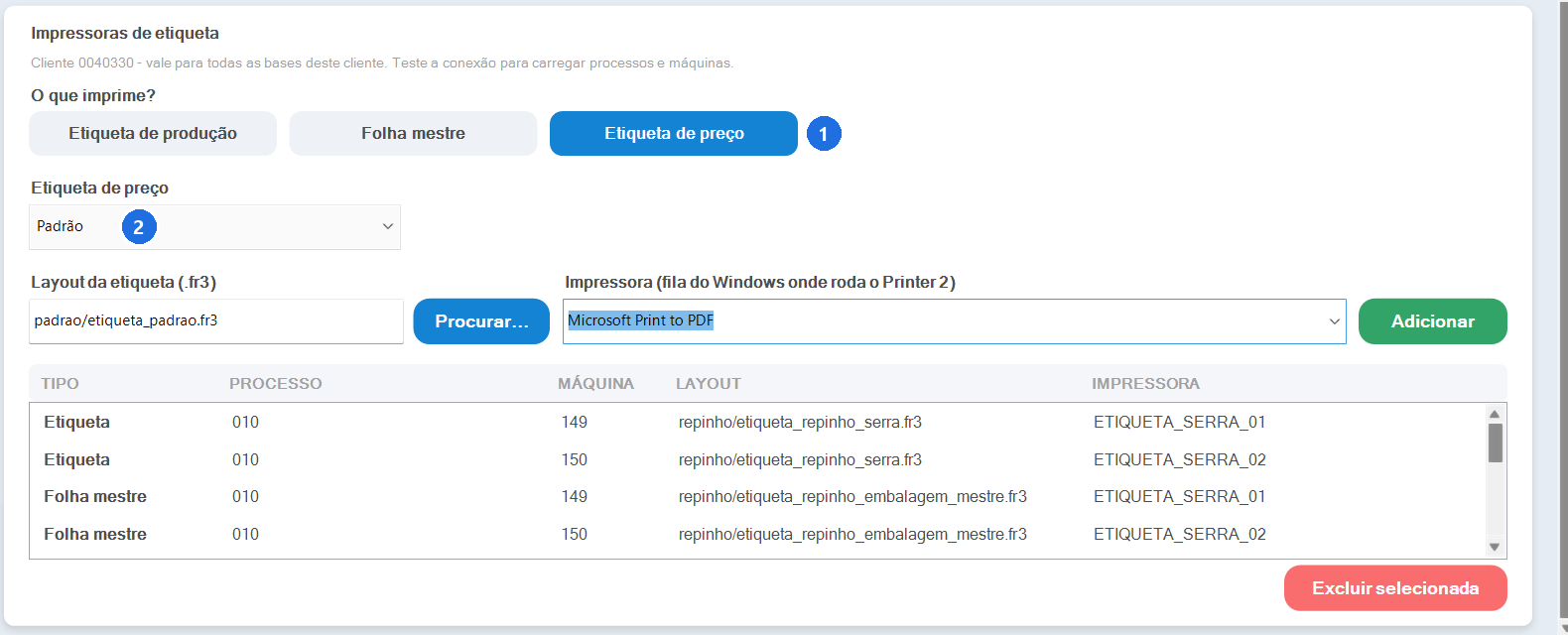Click the TIPO column header
Image resolution: width=1568 pixels, height=635 pixels.
tap(60, 384)
